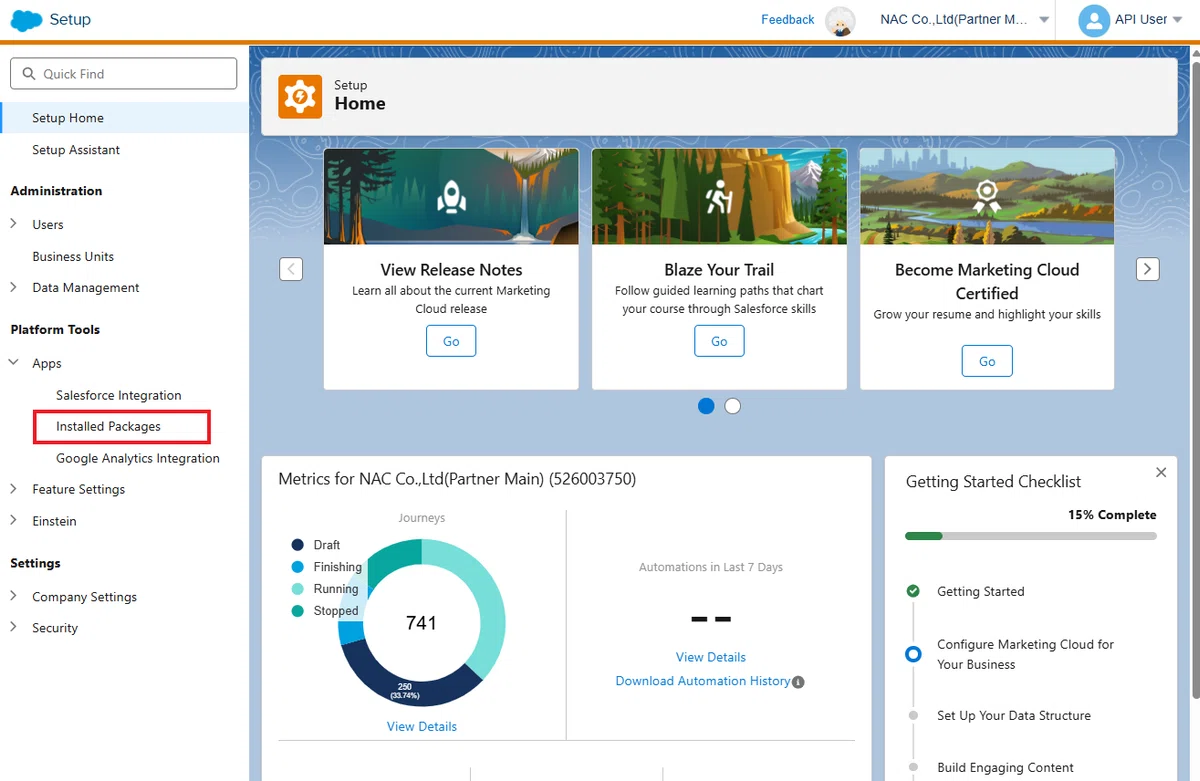Click the Salesforce cloud logo
Viewport: 1200px width, 781px height.
[x=26, y=19]
